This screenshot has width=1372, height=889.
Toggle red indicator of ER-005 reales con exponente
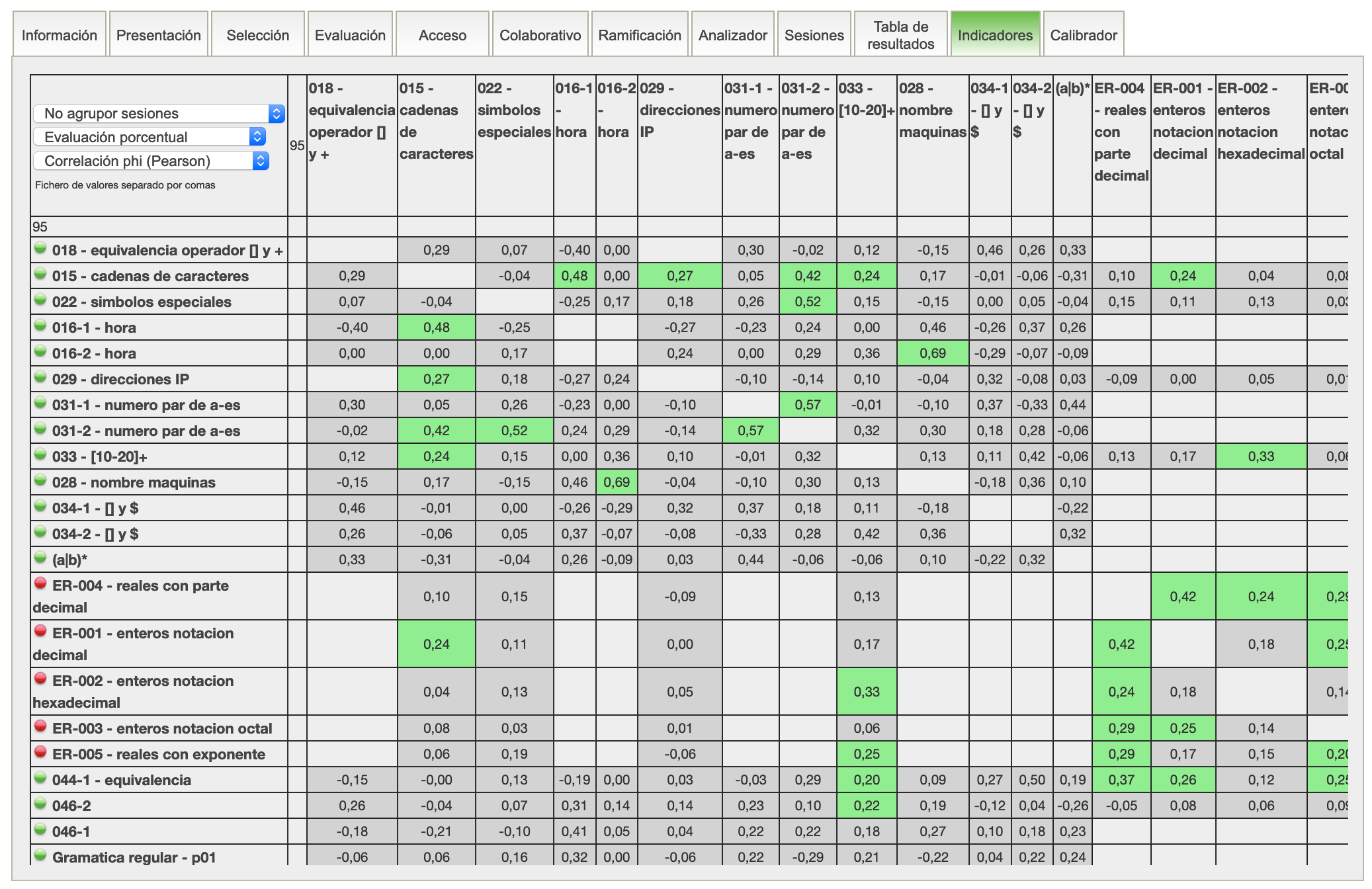click(40, 752)
